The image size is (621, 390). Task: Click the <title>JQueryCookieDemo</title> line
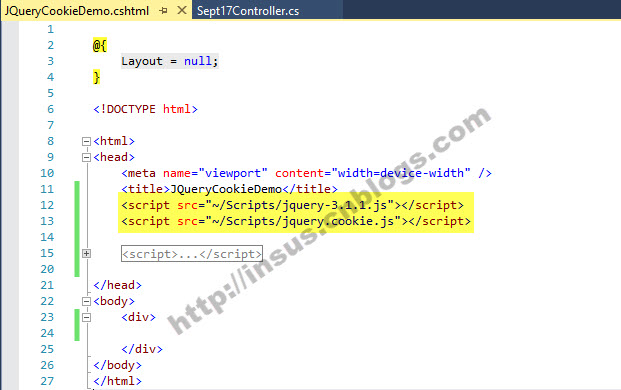[x=229, y=189]
